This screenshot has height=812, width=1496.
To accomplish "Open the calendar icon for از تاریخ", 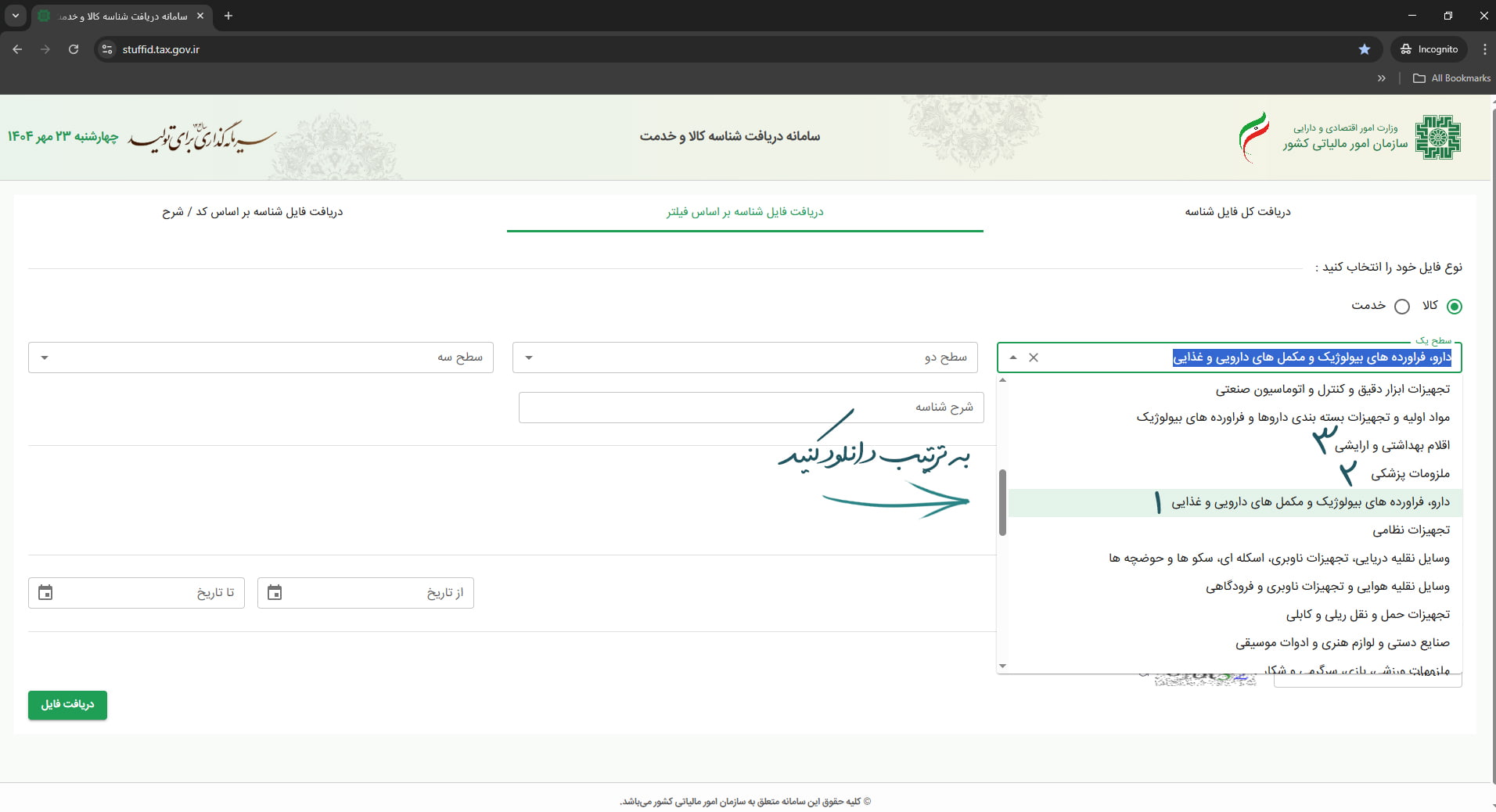I will point(275,593).
